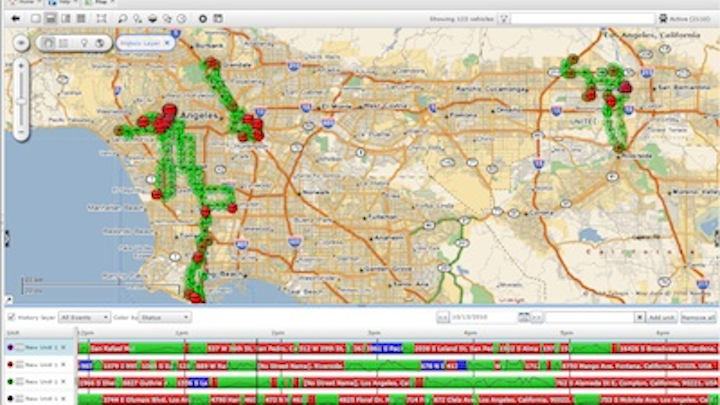The width and height of the screenshot is (720, 405).
Task: Select the map-over-timeline split layout icon
Action: pyautogui.click(x=51, y=18)
